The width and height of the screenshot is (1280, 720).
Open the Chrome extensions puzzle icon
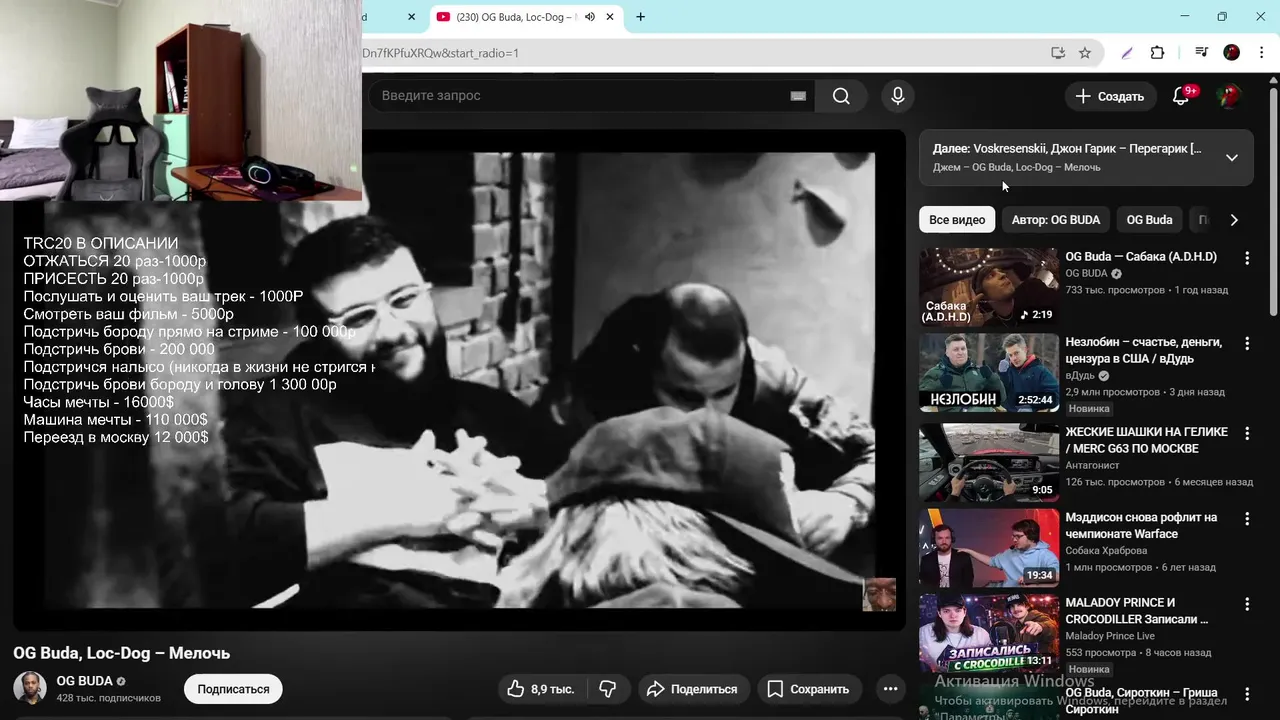(x=1158, y=53)
